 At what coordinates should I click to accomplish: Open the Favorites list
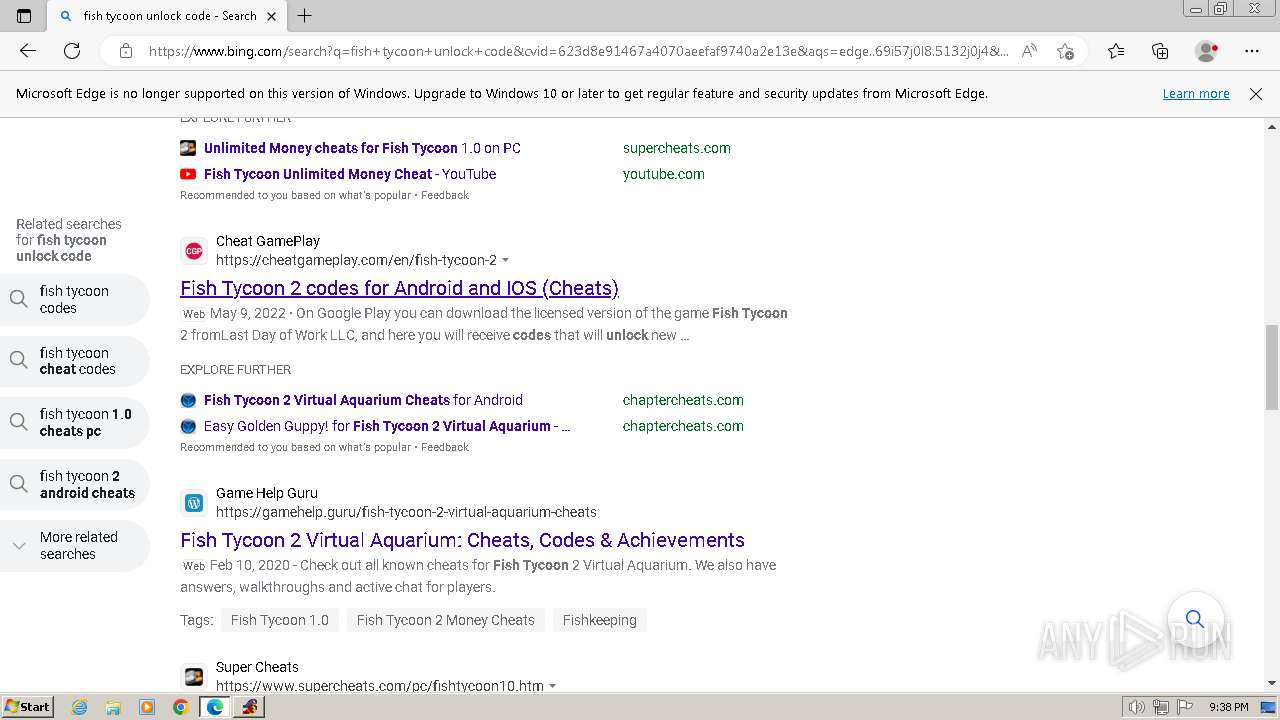[x=1116, y=51]
